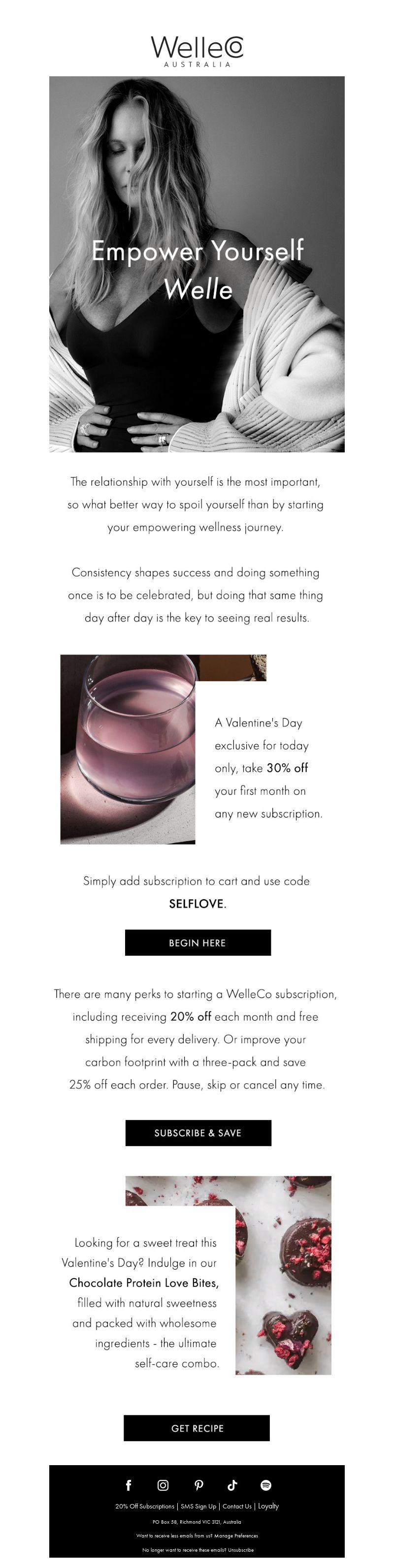Click the pink drink glass photo

pos(129,749)
